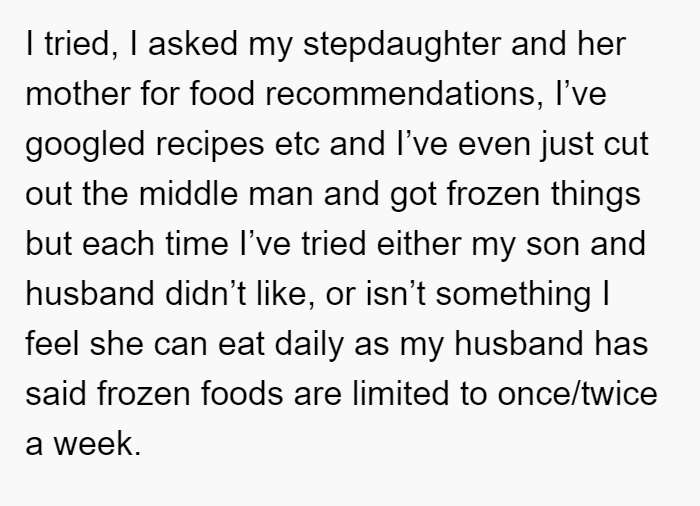Select the word "googled" in the text
700x506 pixels.
[85, 145]
